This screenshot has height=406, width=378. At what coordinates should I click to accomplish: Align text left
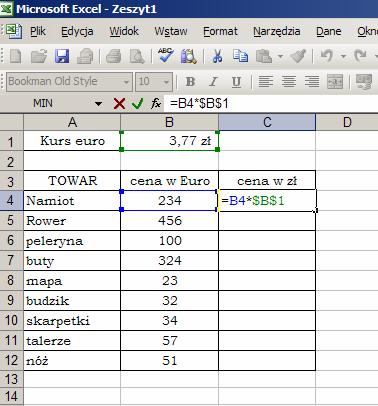266,81
